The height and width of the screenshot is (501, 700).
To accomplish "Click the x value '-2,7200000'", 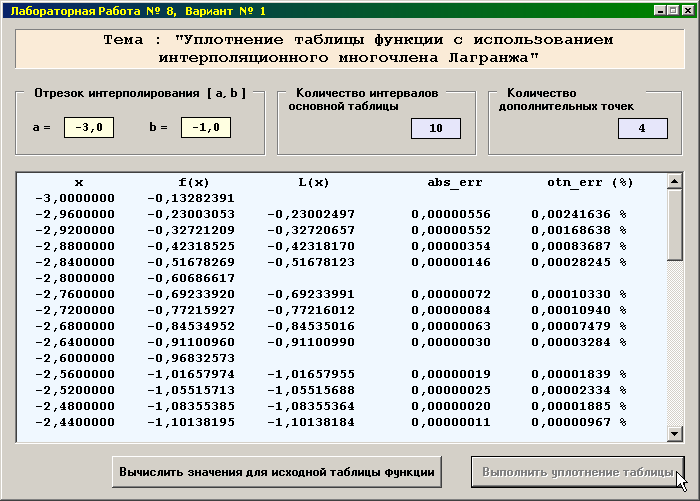I will [75, 310].
